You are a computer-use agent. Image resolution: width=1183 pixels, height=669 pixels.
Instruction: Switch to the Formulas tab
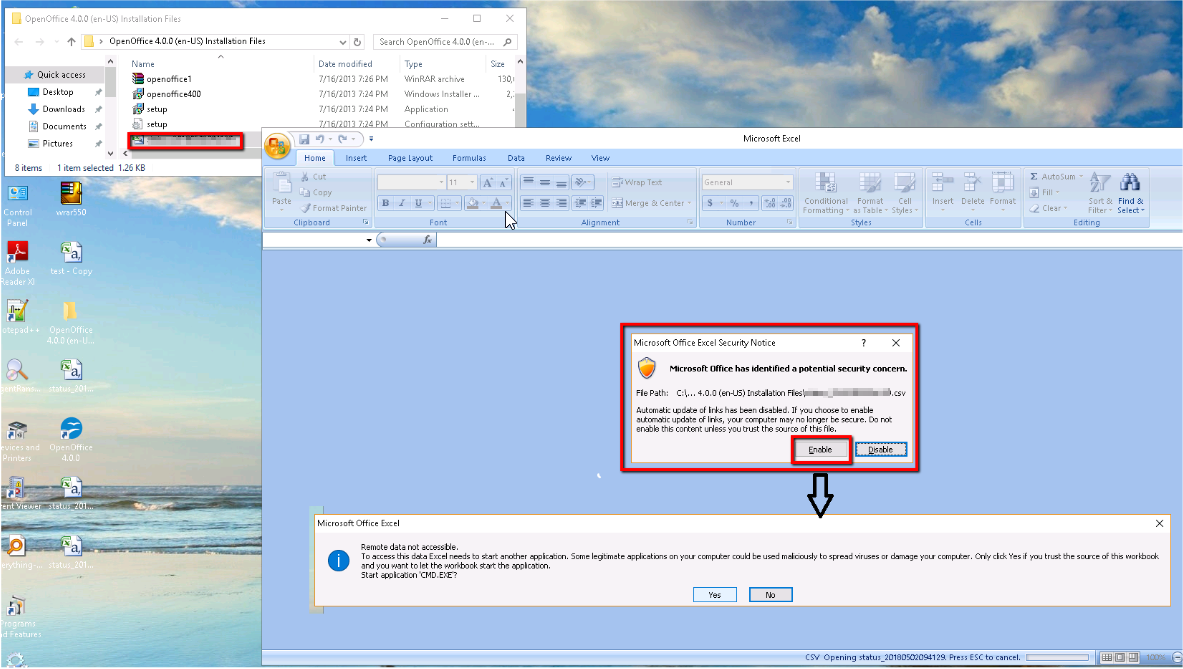point(469,158)
